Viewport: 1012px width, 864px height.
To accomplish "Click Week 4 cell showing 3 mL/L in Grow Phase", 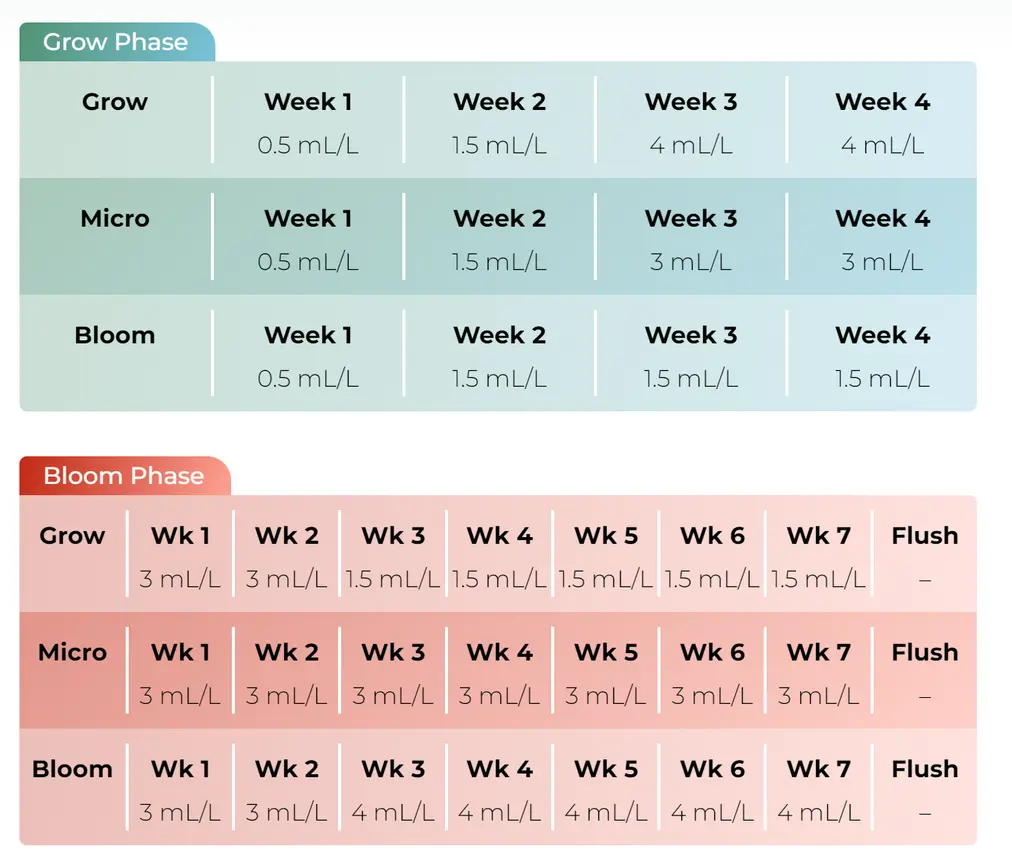I will point(882,239).
